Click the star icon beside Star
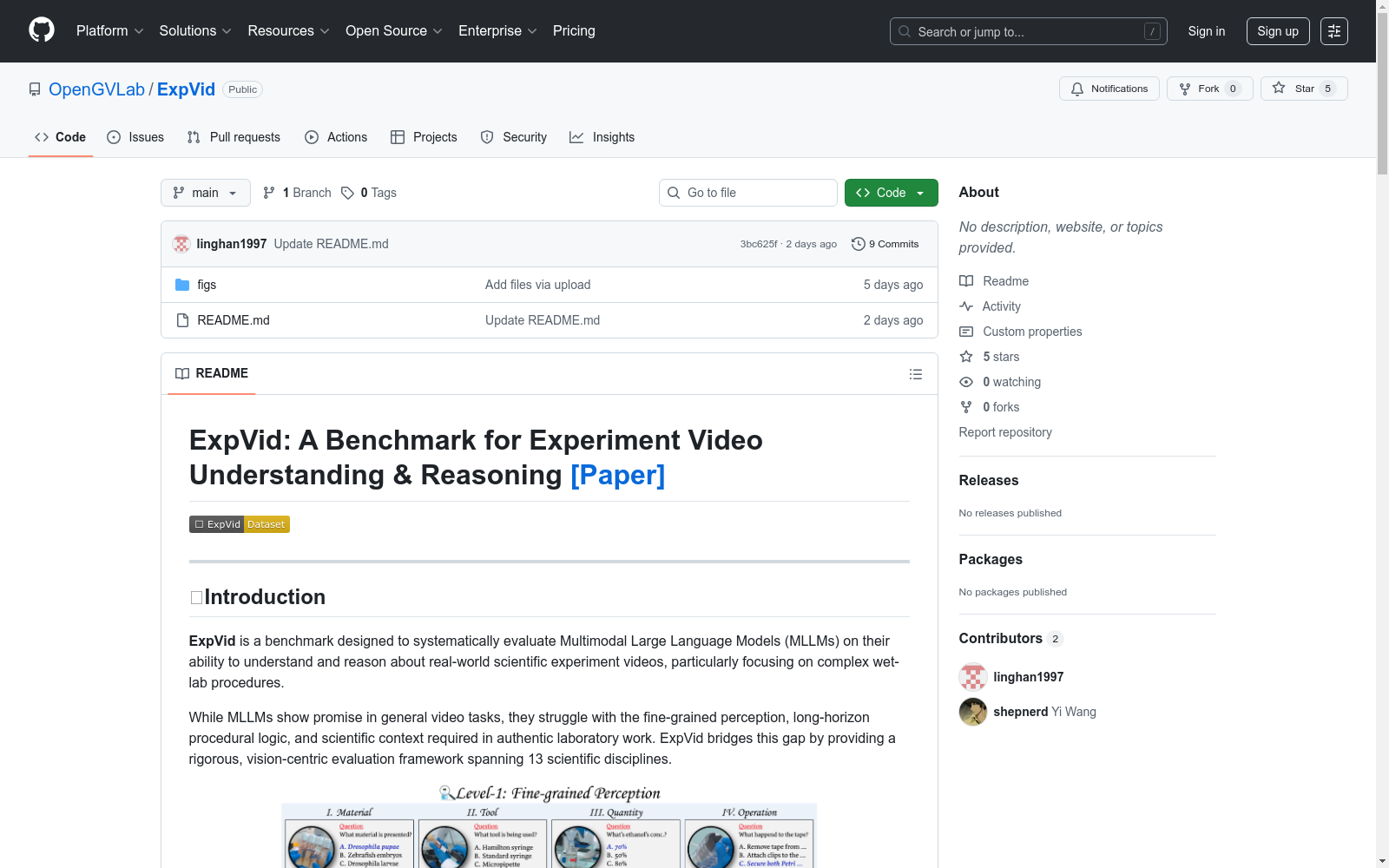Screen dimensions: 1389x868 pyautogui.click(x=1279, y=88)
